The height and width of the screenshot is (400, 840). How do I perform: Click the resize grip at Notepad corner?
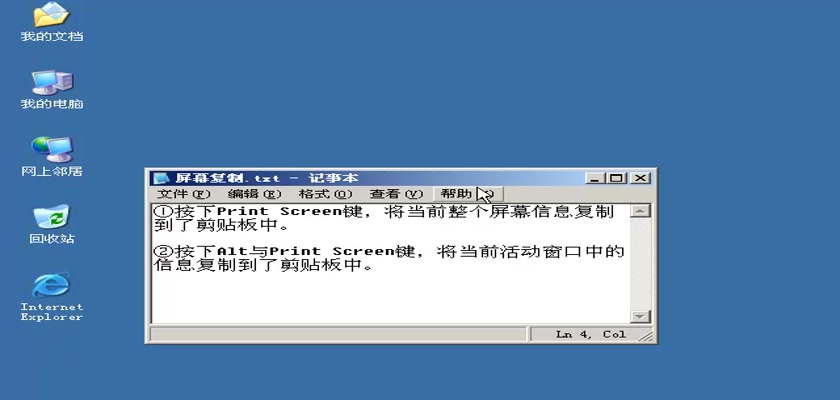point(647,336)
